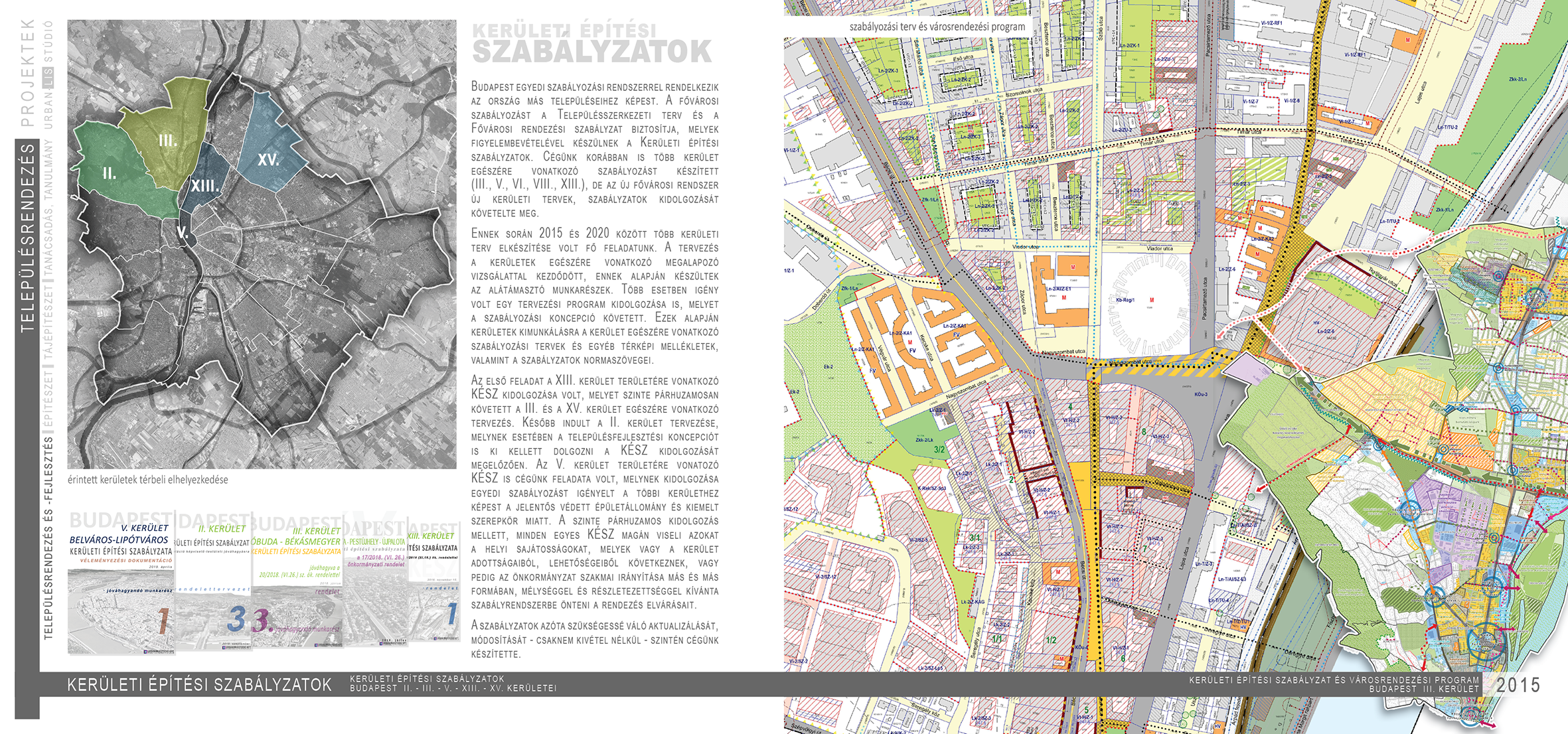This screenshot has height=734, width=1568.
Task: Click the 'Pacsirtamező utca' street label beside the amphitheatre
Action: tap(1204, 299)
